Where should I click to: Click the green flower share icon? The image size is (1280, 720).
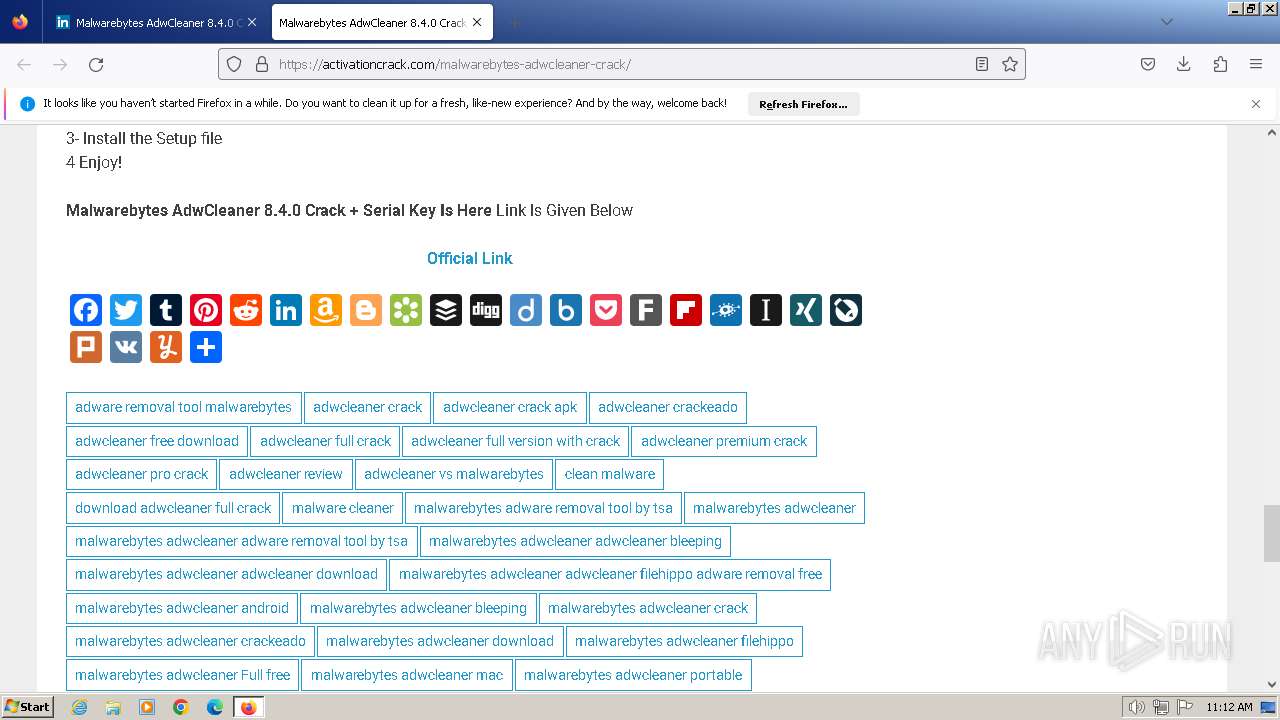click(406, 310)
